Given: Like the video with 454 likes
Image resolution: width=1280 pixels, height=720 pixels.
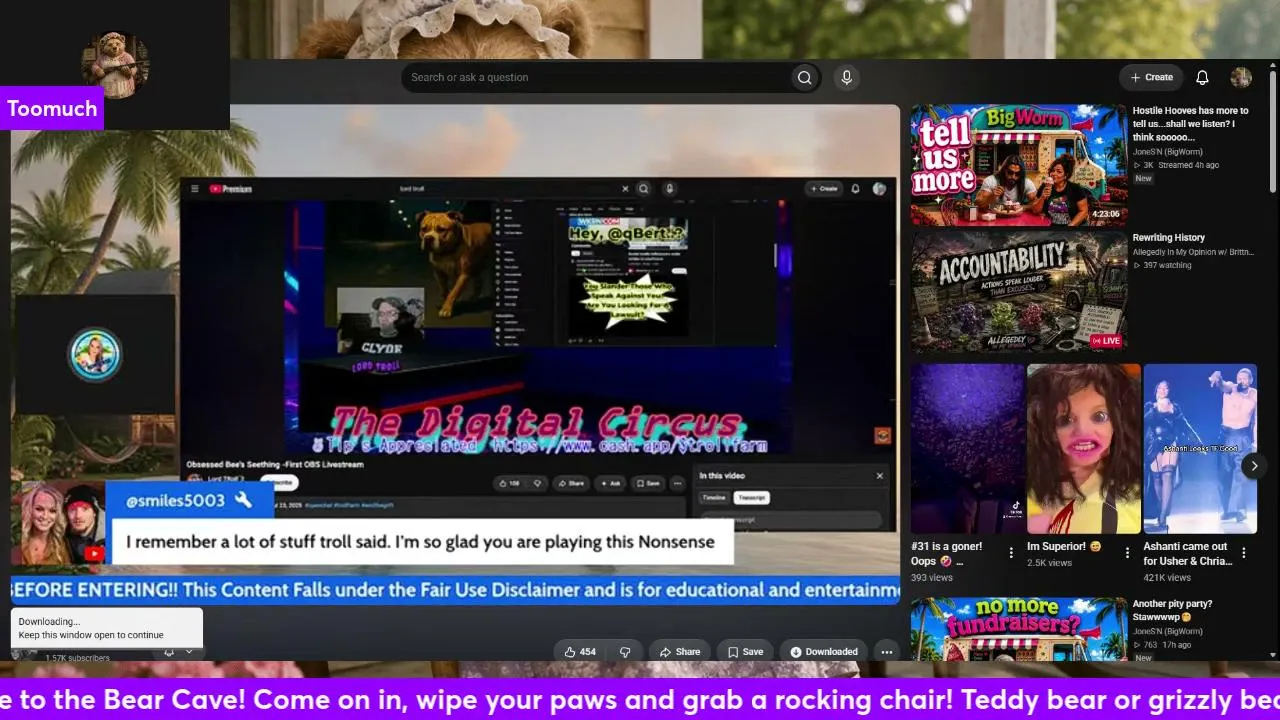Looking at the screenshot, I should (581, 652).
